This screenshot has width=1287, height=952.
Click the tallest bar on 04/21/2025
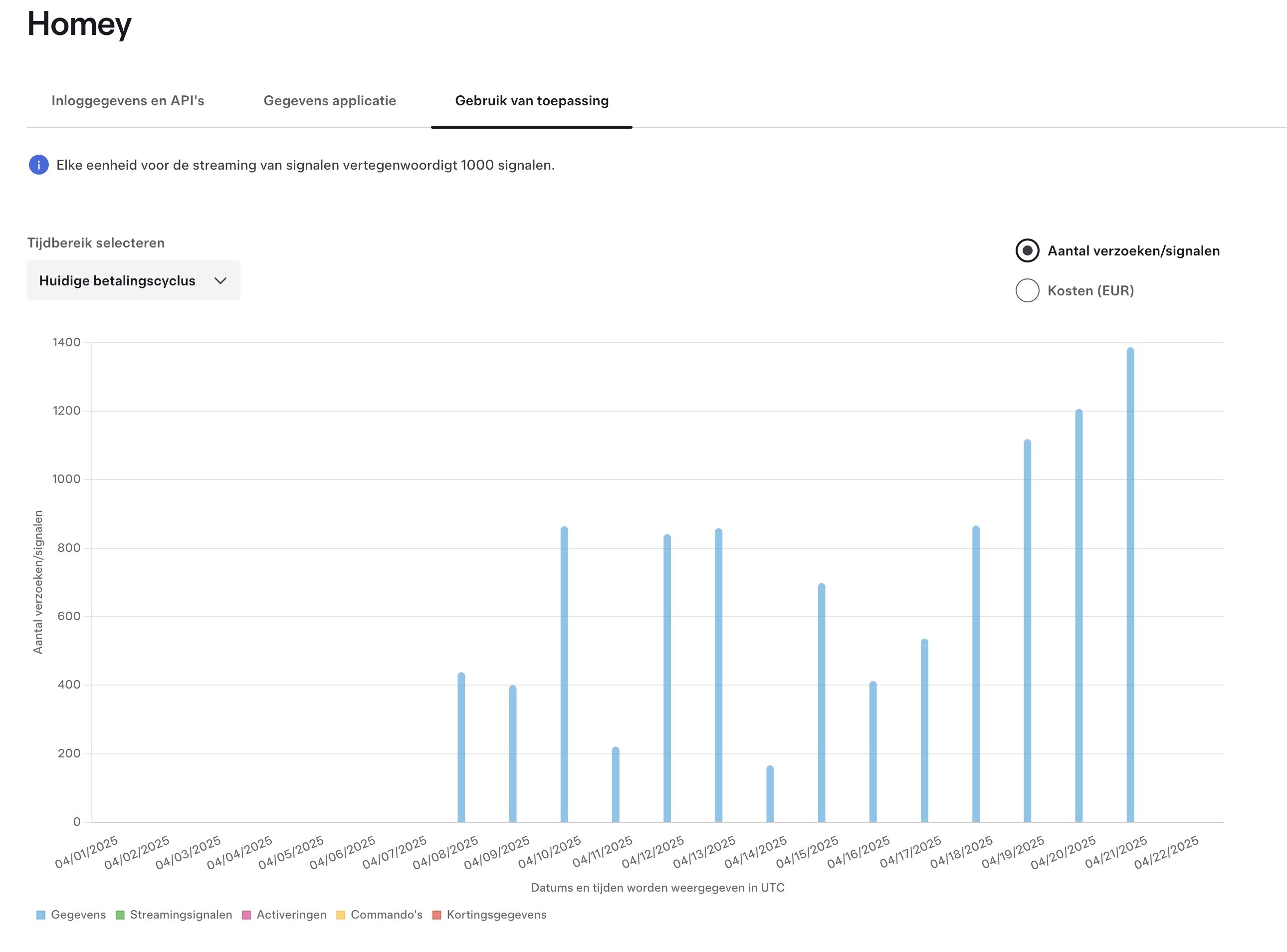(1130, 585)
